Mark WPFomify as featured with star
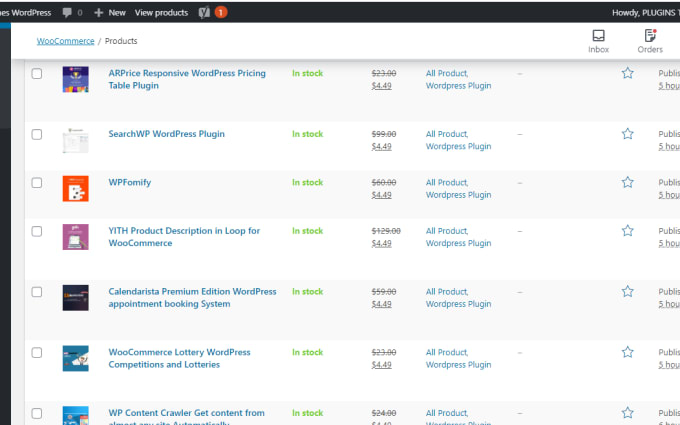 [x=628, y=182]
